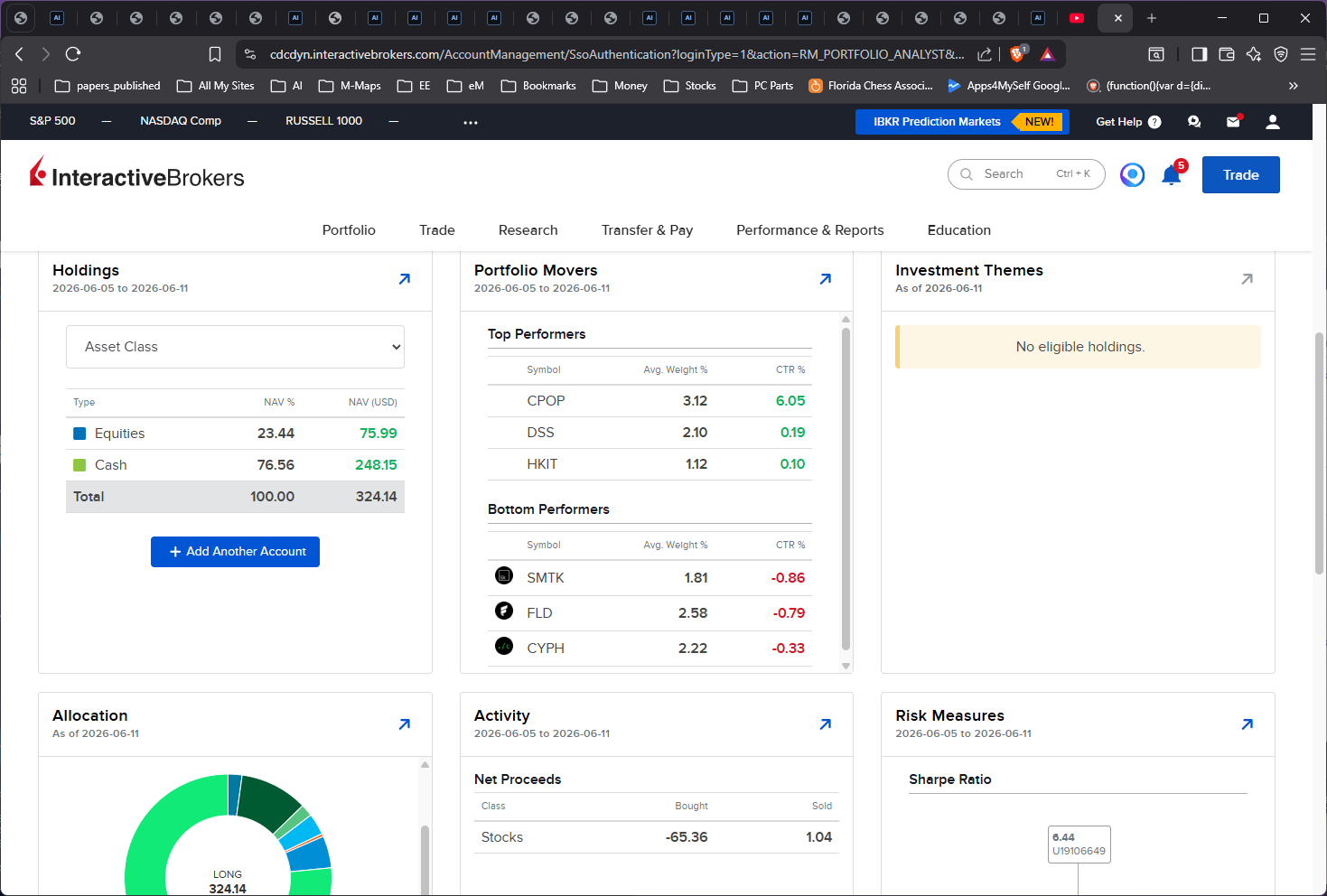The width and height of the screenshot is (1327, 896).
Task: Share this page from address bar
Action: pos(985,54)
